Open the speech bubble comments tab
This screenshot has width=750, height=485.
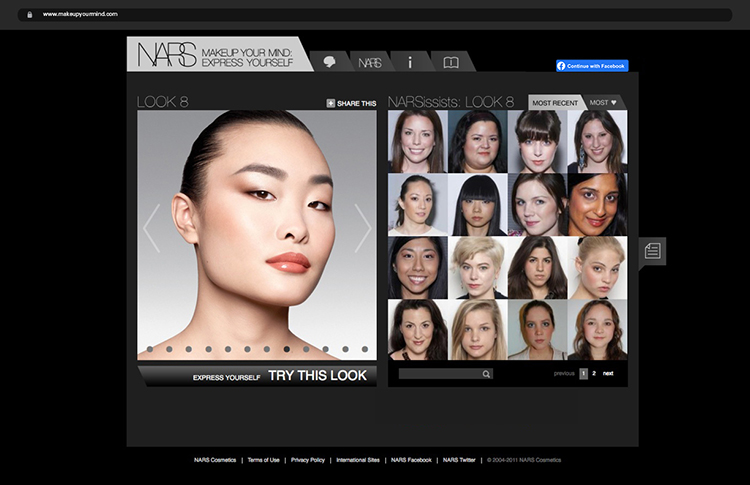click(x=329, y=62)
